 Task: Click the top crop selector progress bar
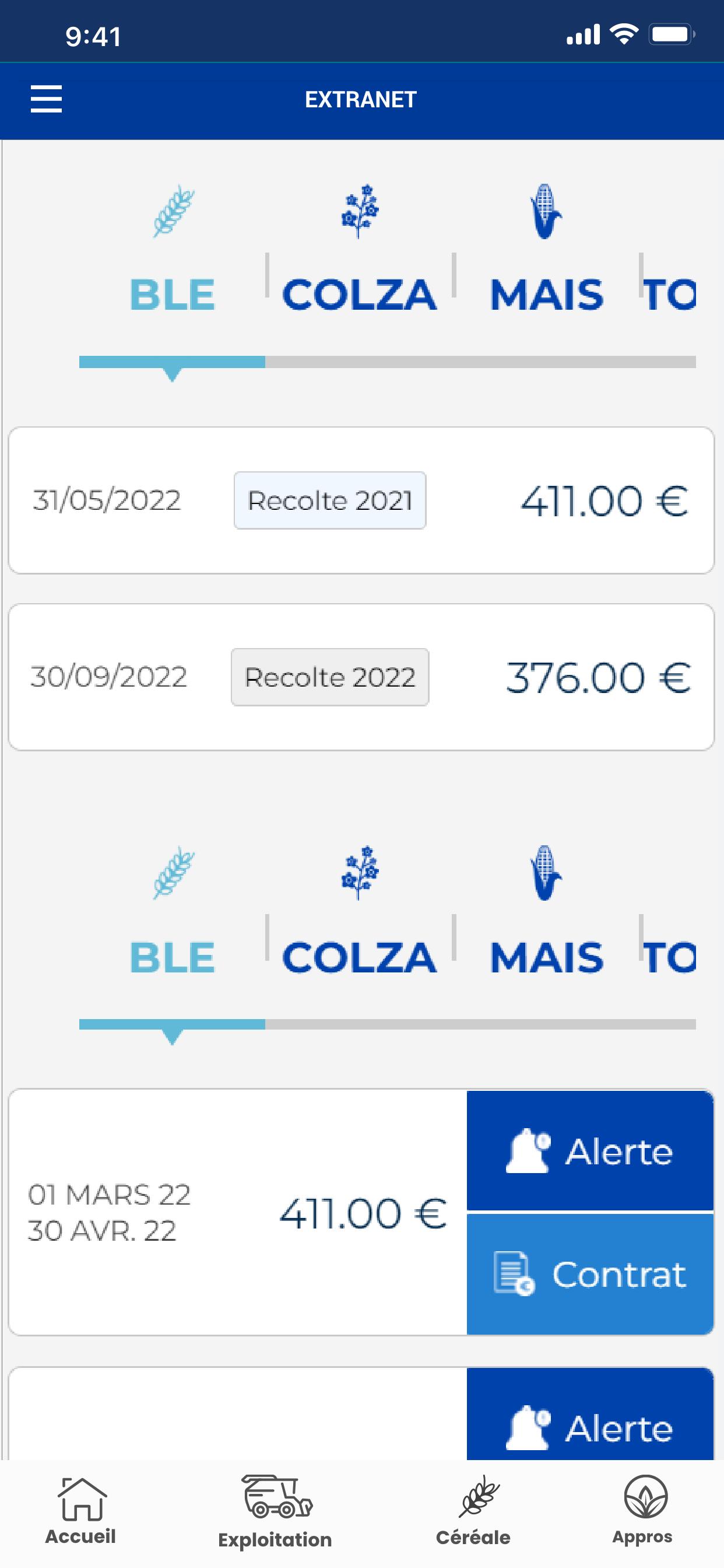[388, 362]
